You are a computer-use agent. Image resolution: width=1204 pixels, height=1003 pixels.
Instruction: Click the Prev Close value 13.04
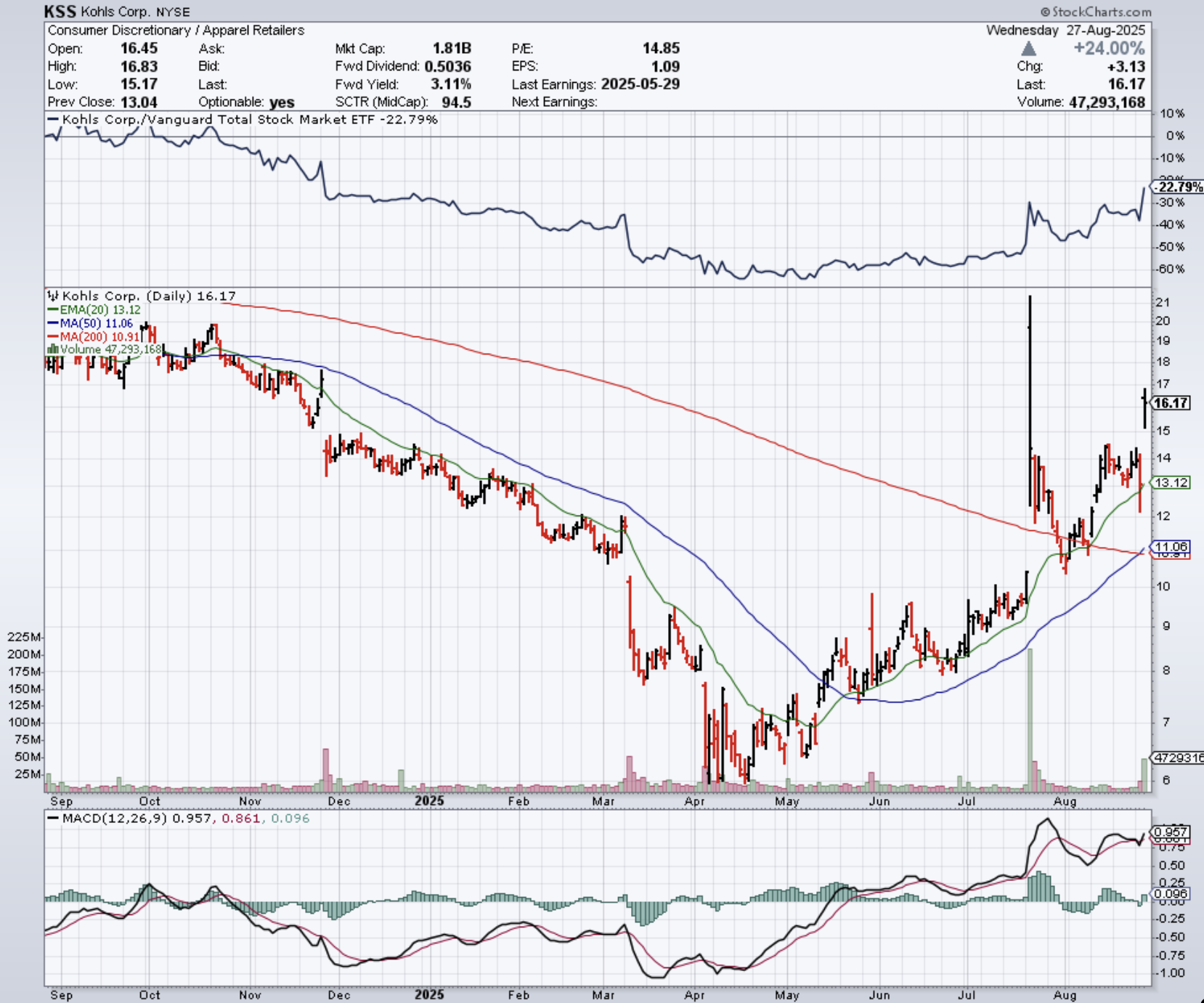click(139, 102)
